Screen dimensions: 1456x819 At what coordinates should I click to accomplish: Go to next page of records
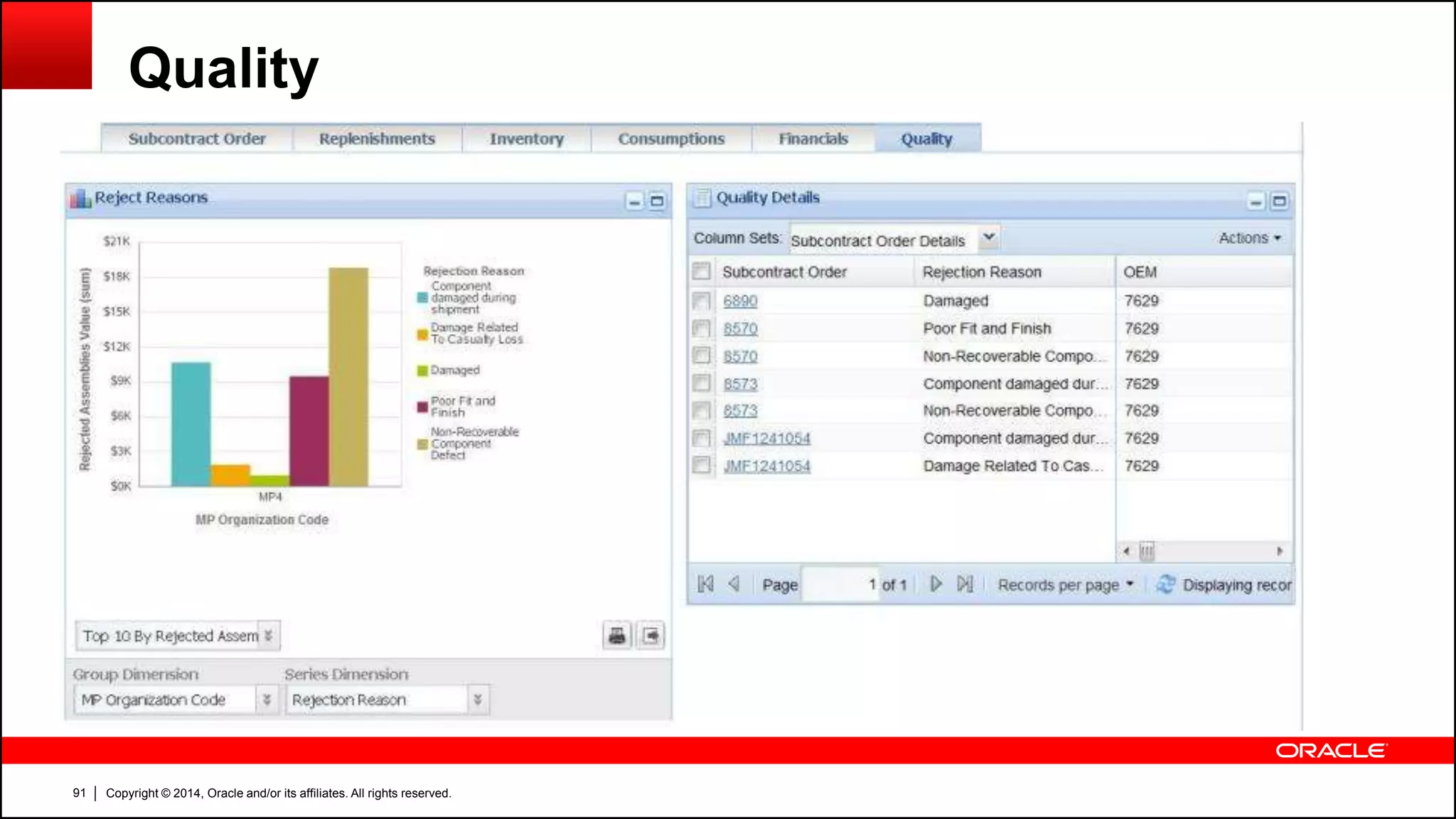click(936, 584)
